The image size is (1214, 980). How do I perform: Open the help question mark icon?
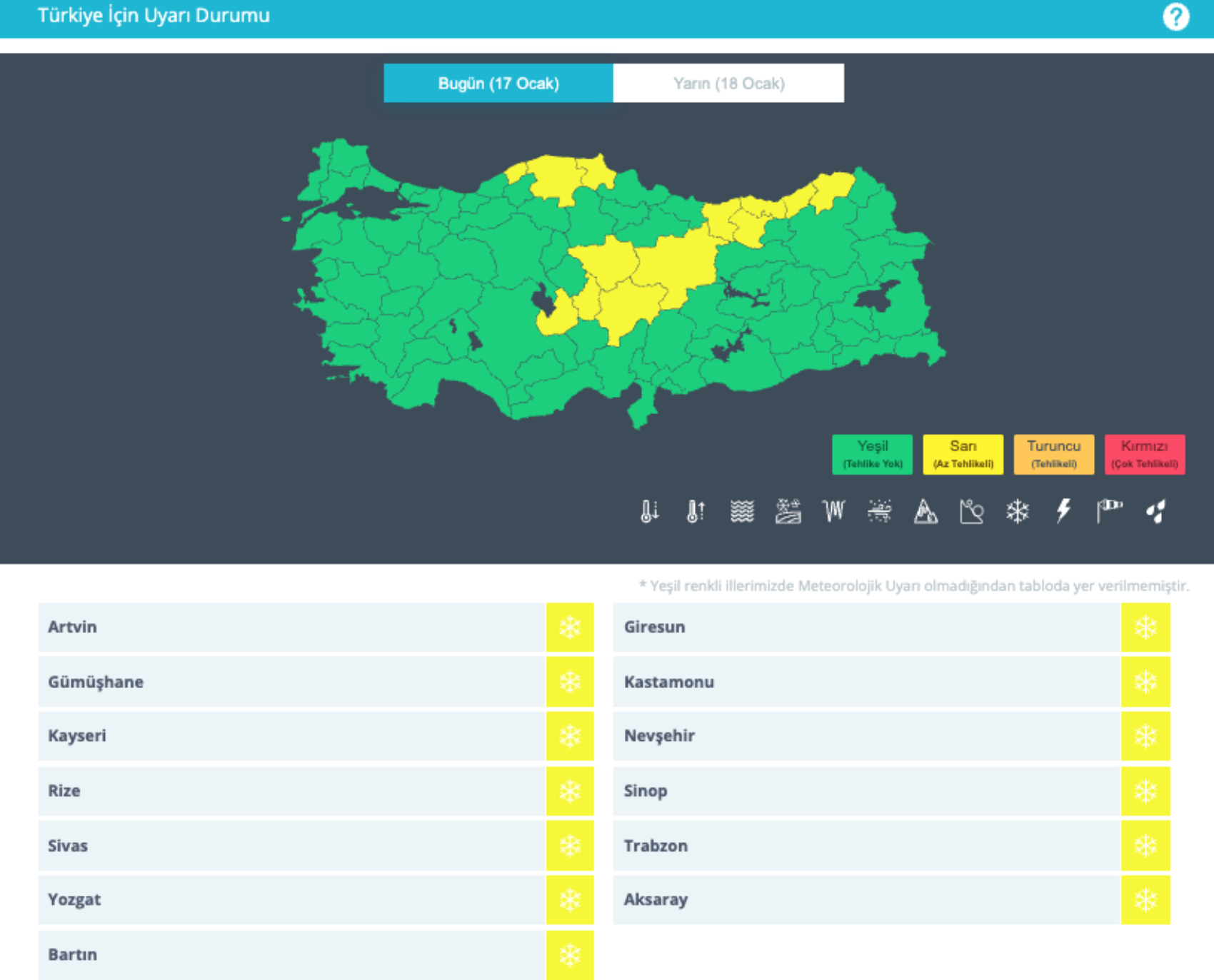click(x=1175, y=16)
